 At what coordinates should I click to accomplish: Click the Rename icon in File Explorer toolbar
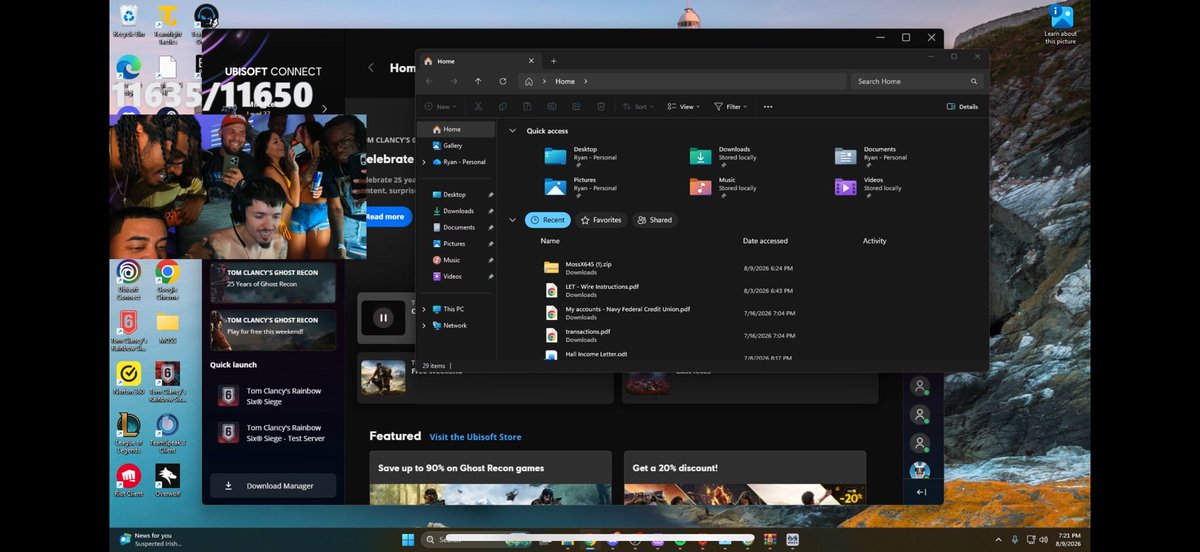(552, 106)
